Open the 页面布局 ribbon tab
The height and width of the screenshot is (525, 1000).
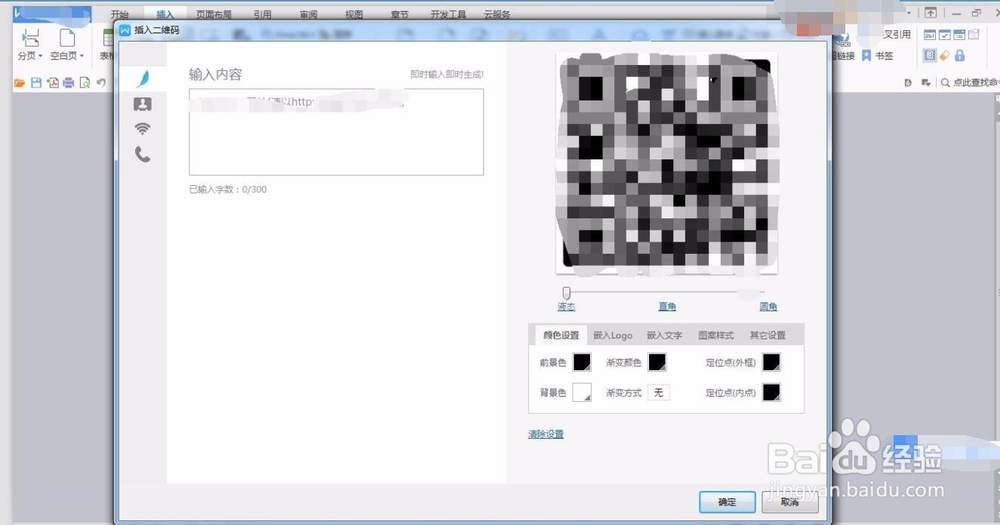click(214, 14)
